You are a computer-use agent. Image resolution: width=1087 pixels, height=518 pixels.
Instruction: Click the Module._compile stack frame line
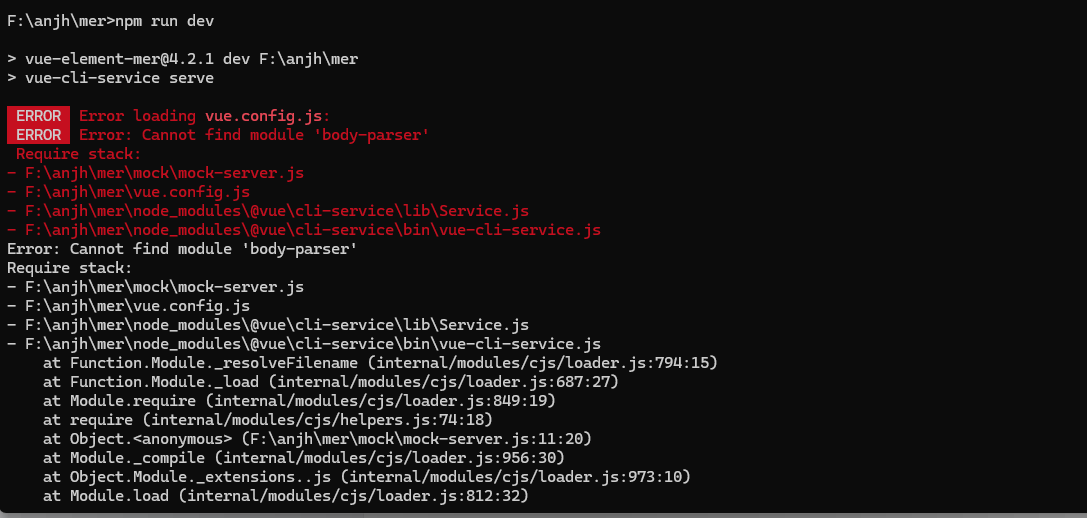pyautogui.click(x=304, y=458)
